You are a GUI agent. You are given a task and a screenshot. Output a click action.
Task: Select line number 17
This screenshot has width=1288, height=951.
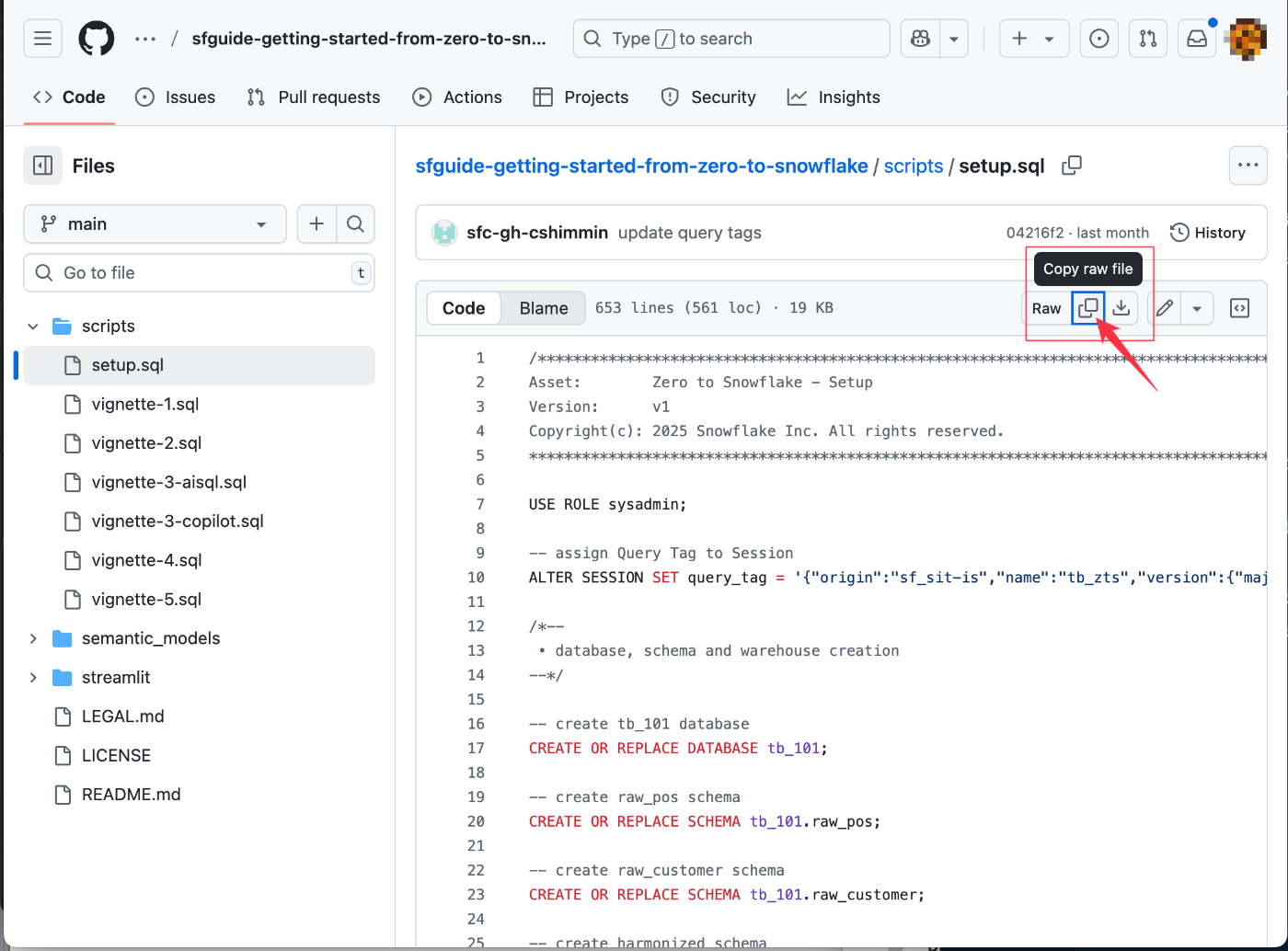click(x=476, y=748)
